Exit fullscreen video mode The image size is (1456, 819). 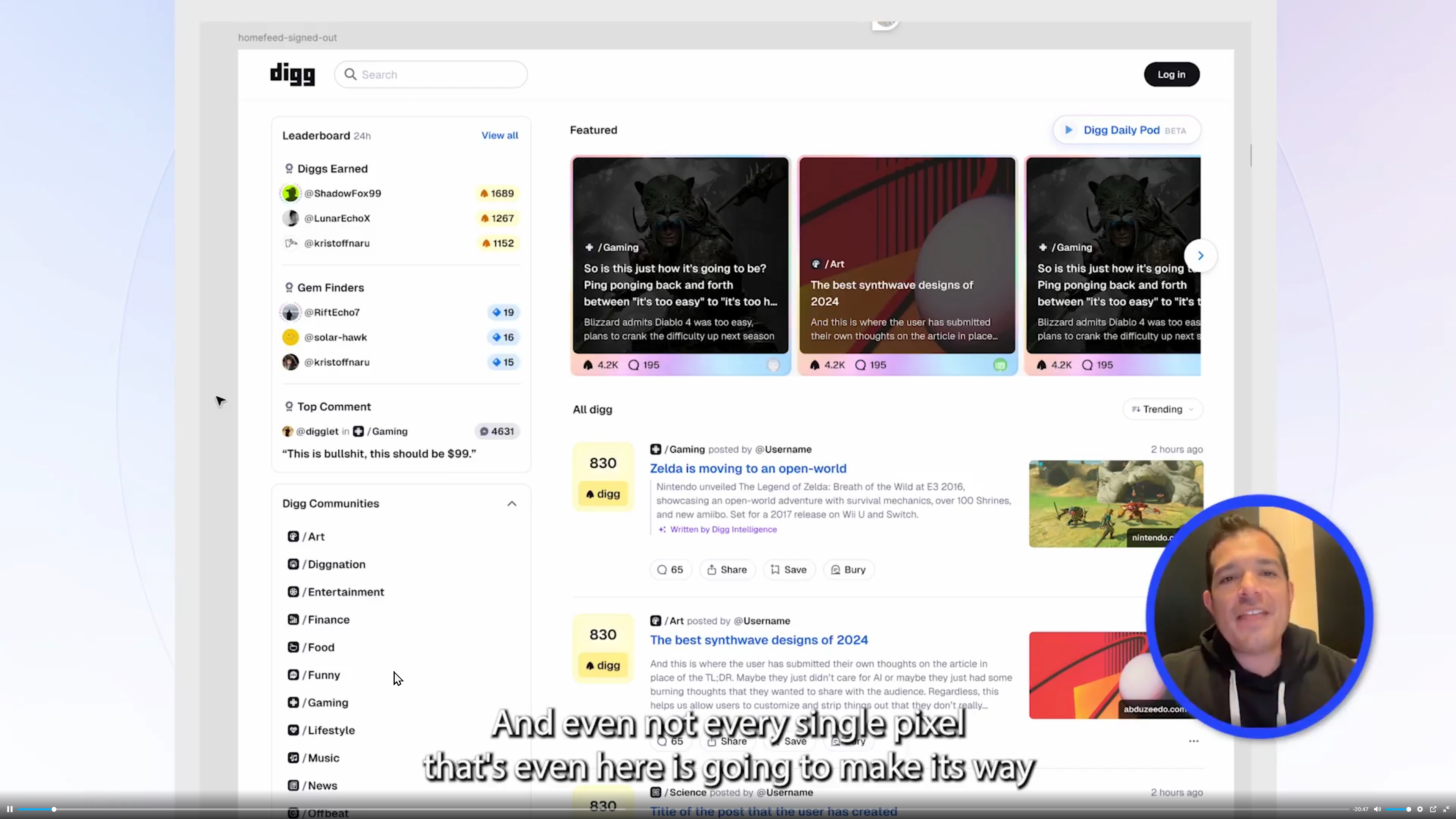coord(1446,810)
